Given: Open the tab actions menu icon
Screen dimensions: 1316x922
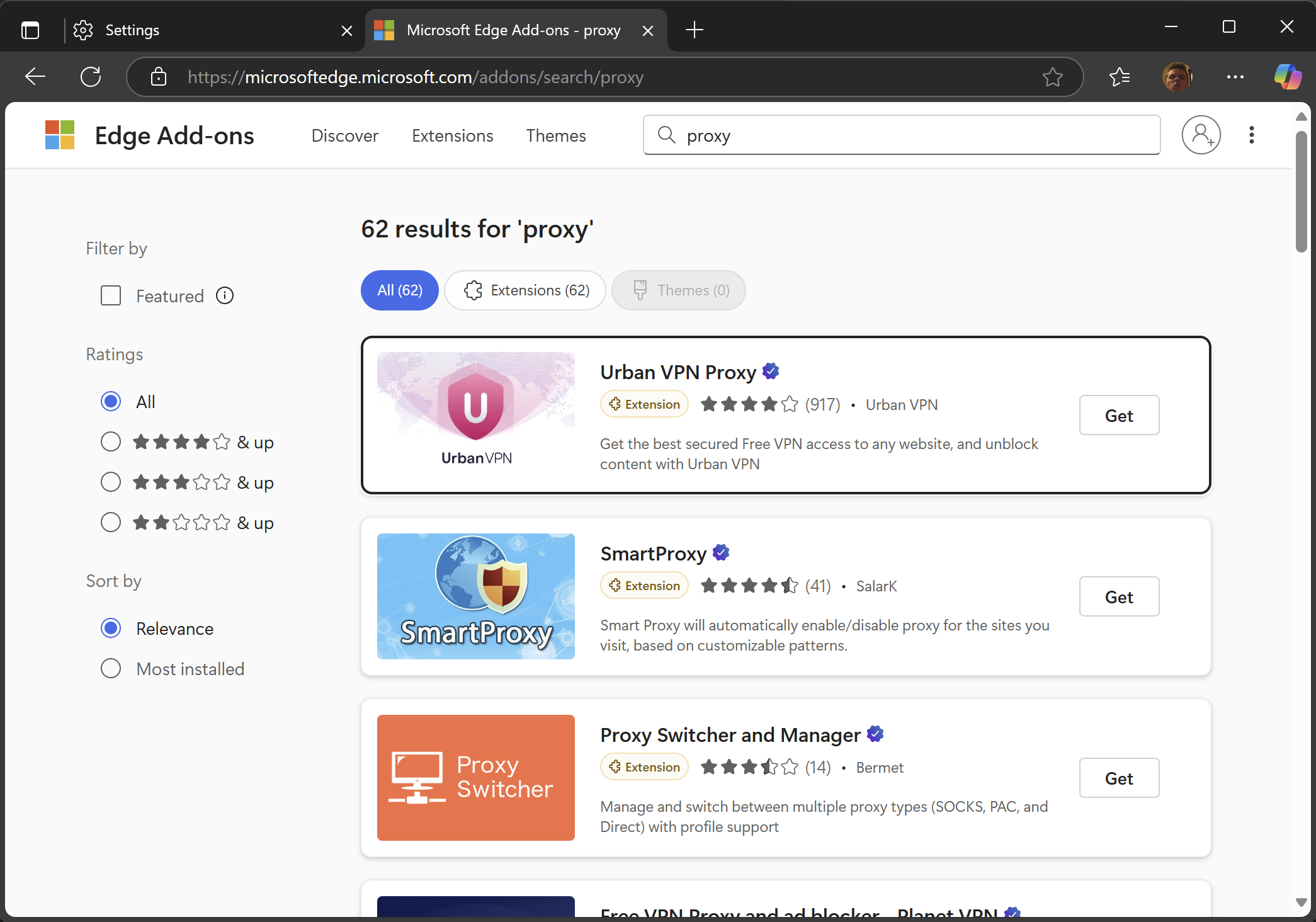Looking at the screenshot, I should tap(30, 30).
